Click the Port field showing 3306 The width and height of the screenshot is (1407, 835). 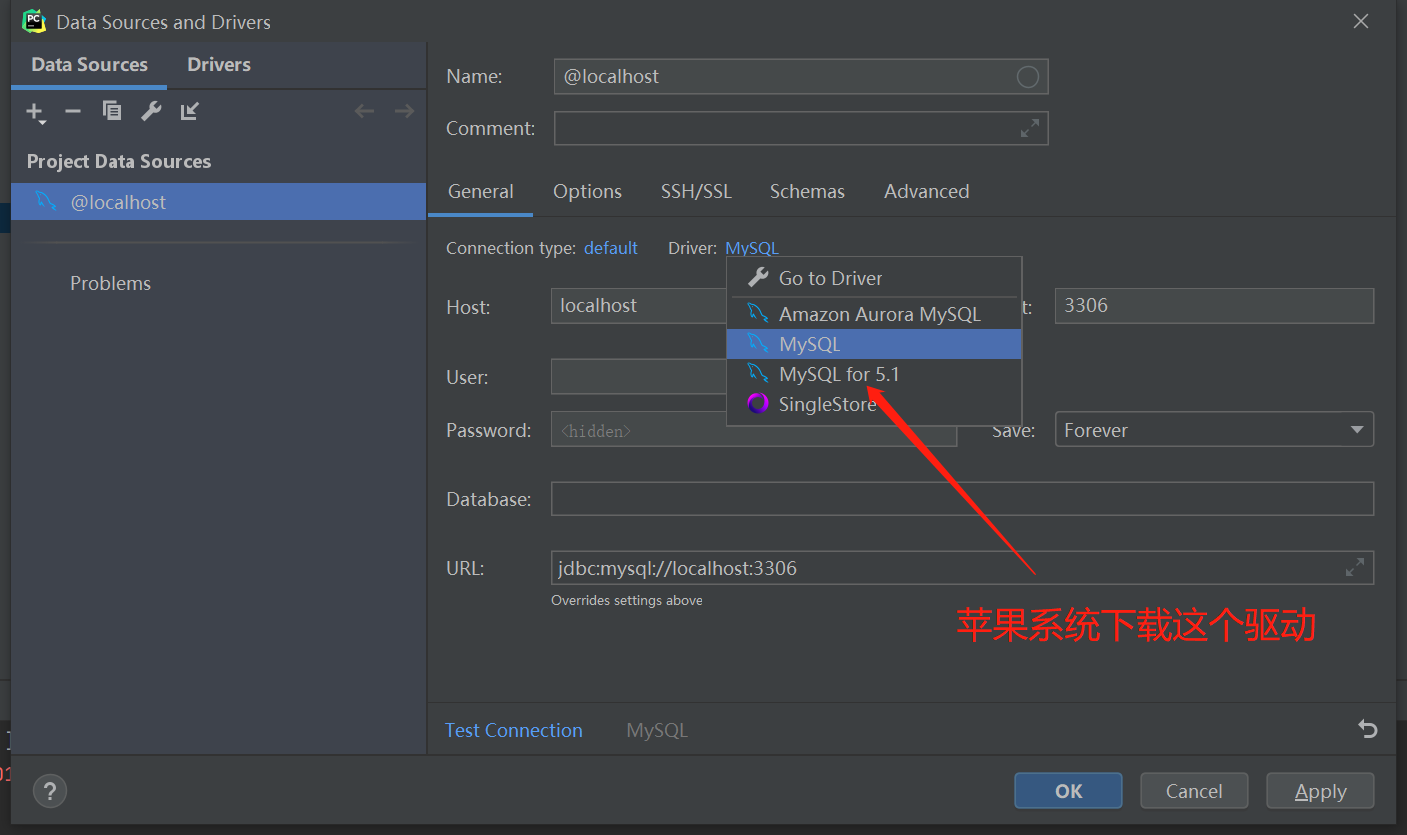click(1214, 306)
